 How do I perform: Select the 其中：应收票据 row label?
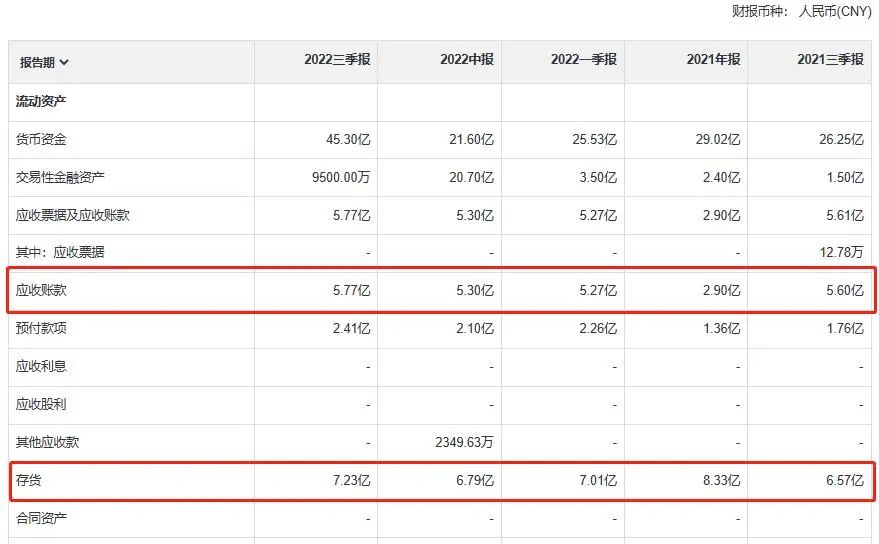click(x=60, y=252)
